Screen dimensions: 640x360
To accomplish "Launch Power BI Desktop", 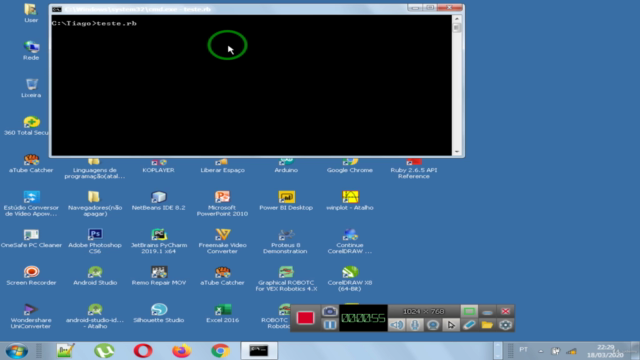I will coord(286,201).
